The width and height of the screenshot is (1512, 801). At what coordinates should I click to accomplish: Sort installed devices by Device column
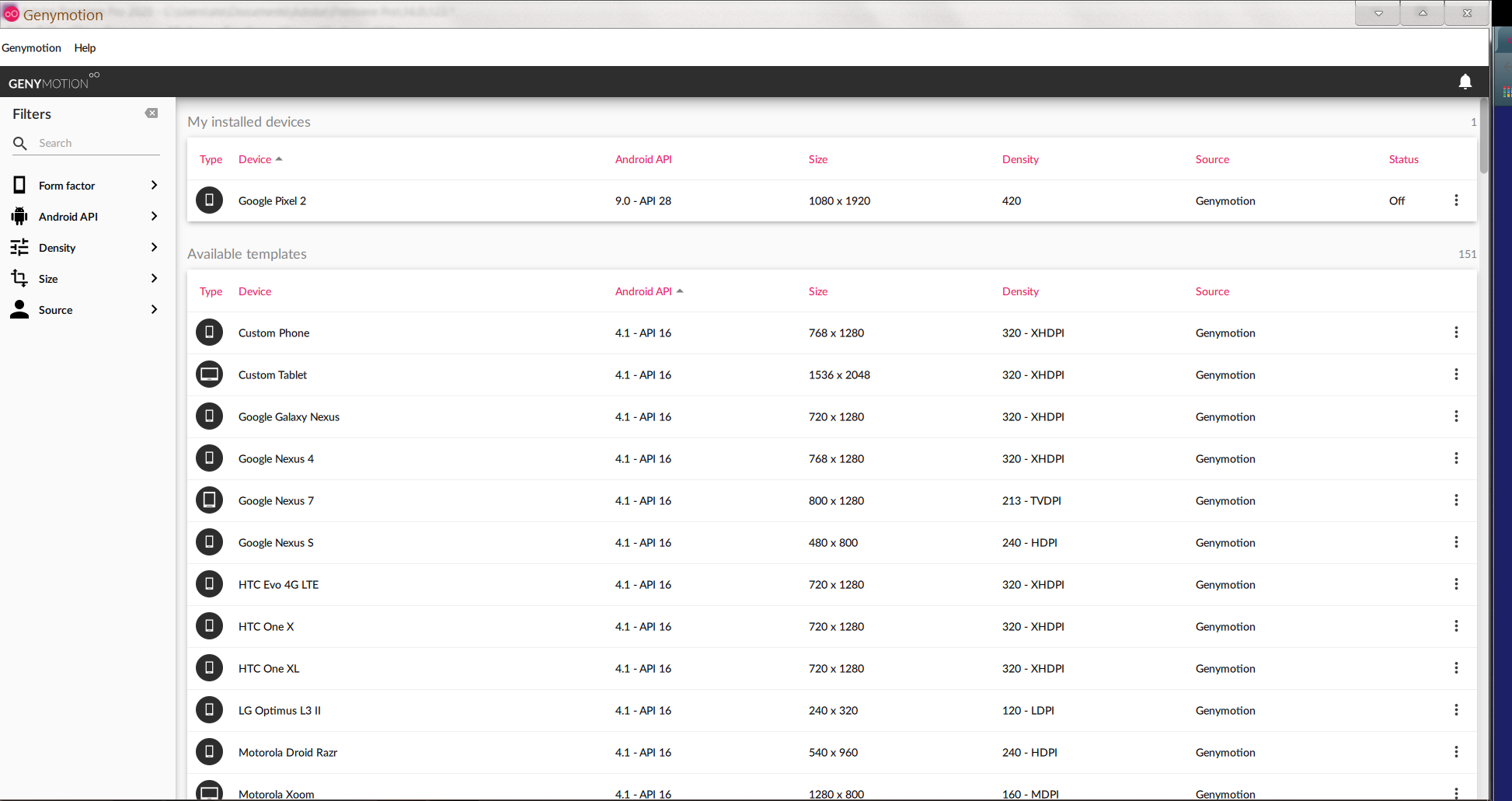[255, 159]
